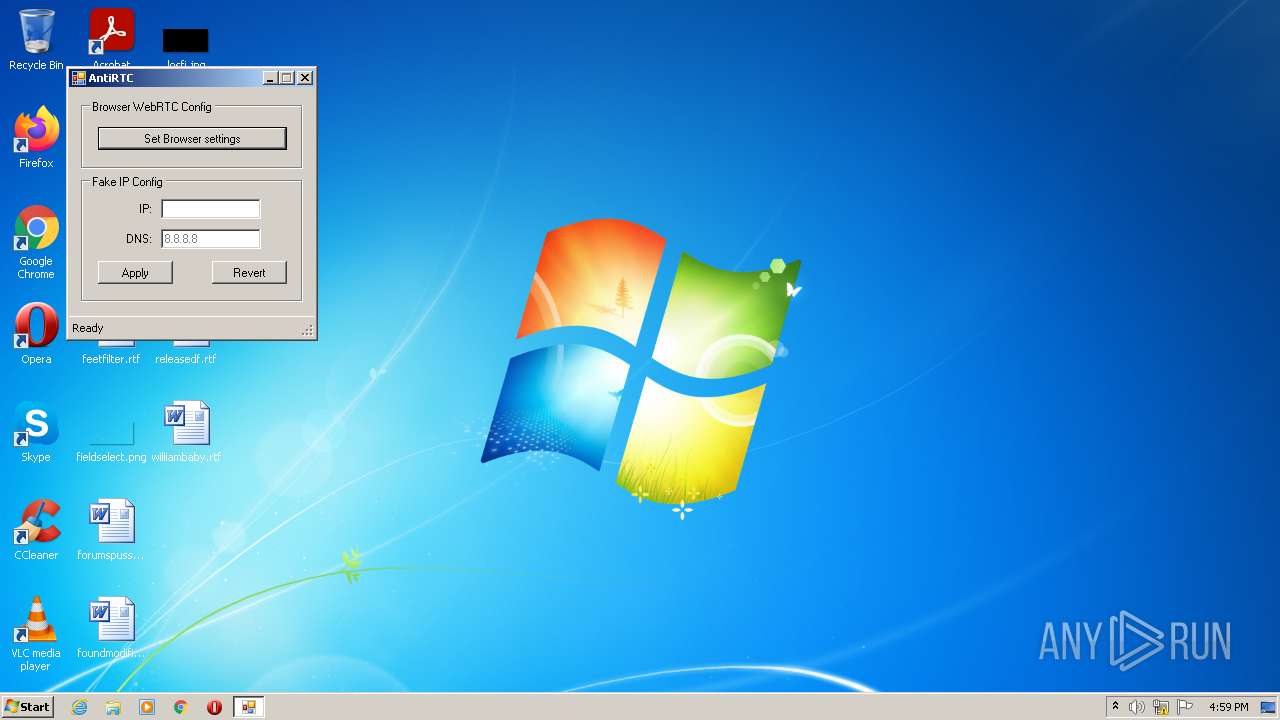The image size is (1280, 720).
Task: Click the 4:59 PM taskbar clock
Action: 1228,707
